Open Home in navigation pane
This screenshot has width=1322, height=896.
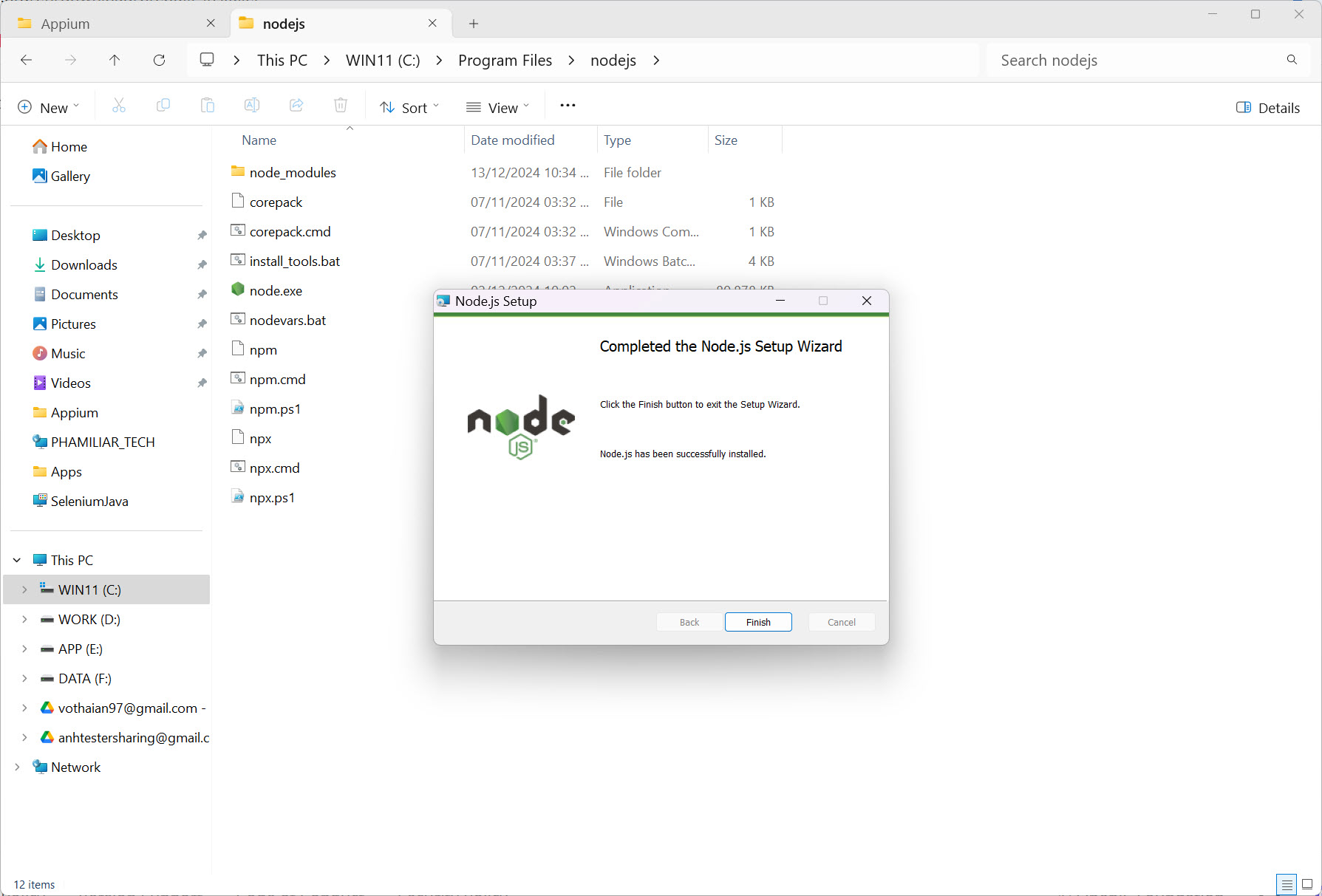pos(69,147)
